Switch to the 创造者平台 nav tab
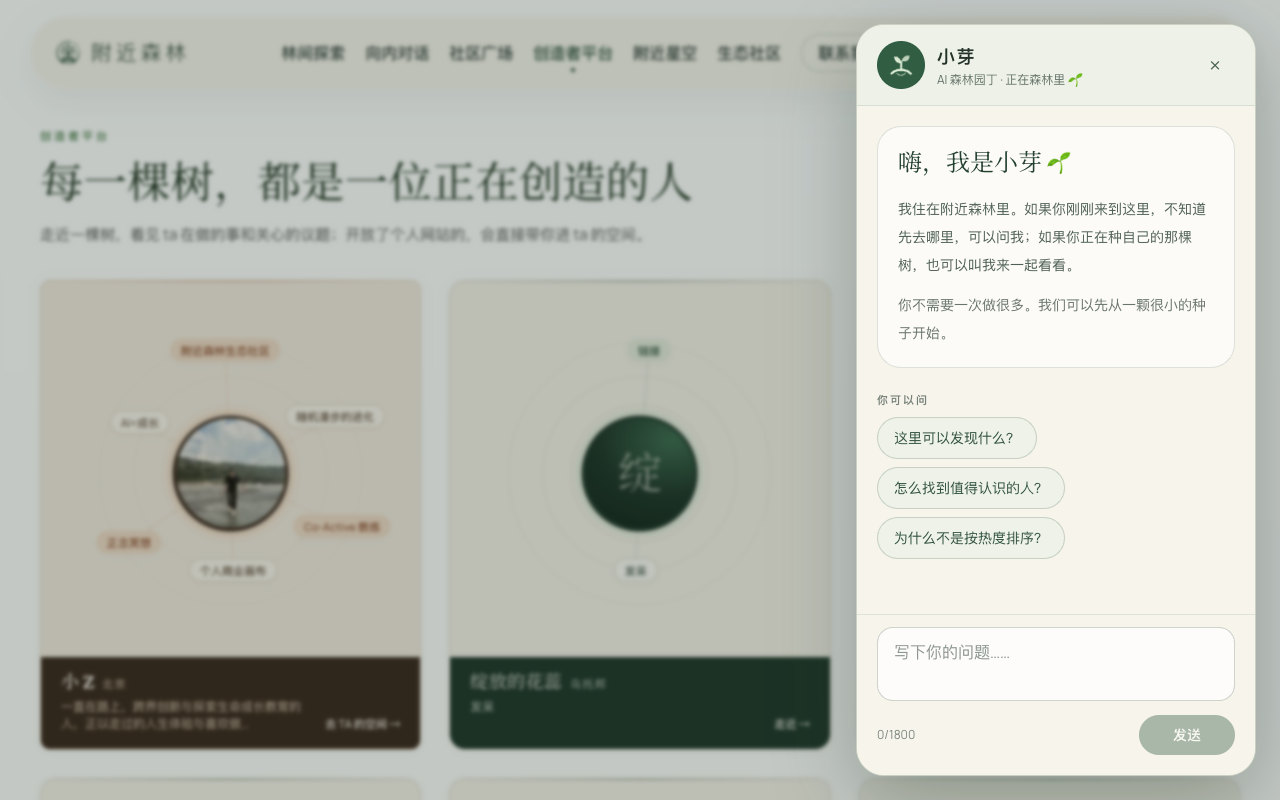Screen dimensions: 1280x800 [573, 53]
